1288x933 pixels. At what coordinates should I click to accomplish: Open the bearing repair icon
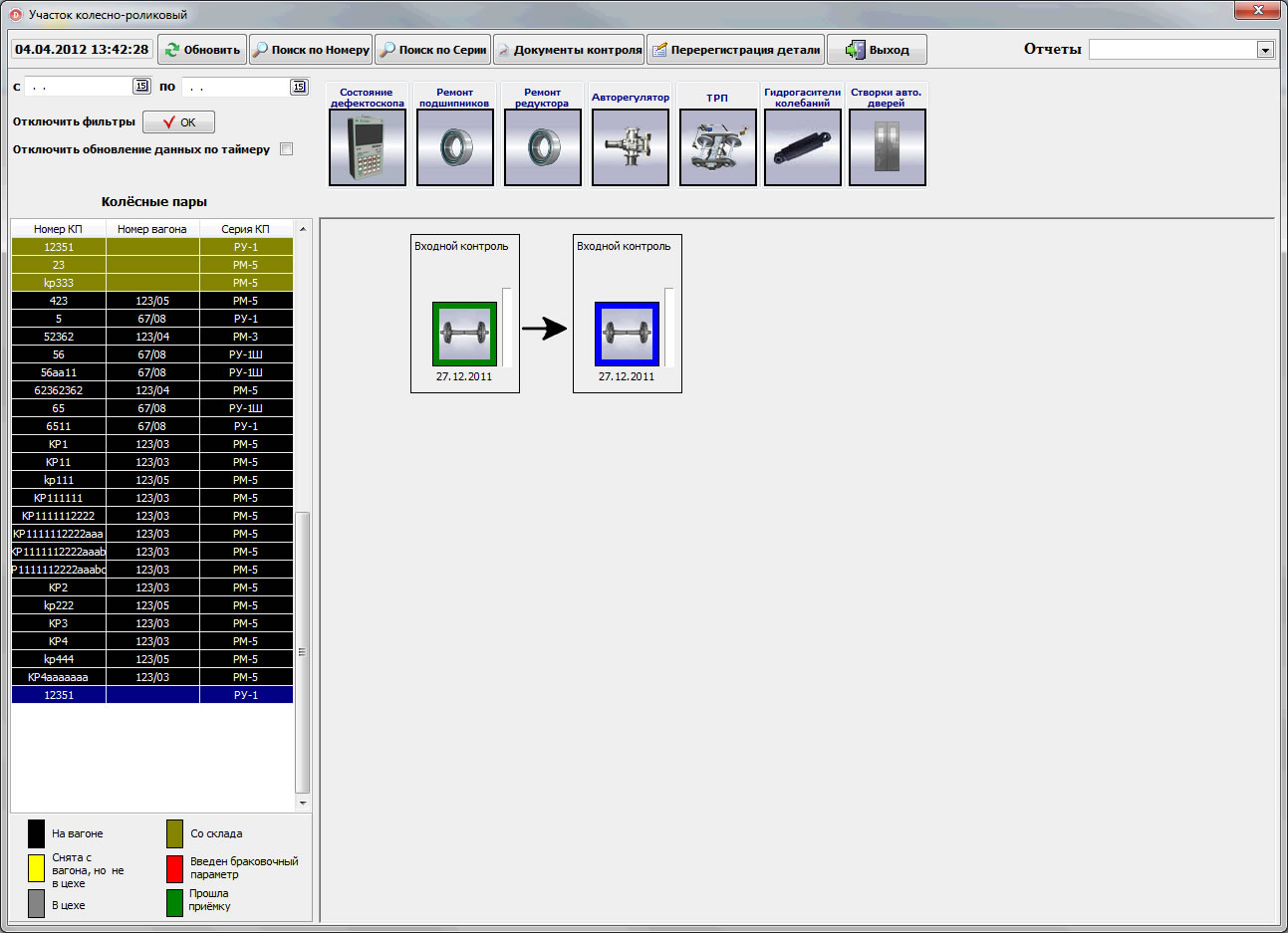click(454, 147)
